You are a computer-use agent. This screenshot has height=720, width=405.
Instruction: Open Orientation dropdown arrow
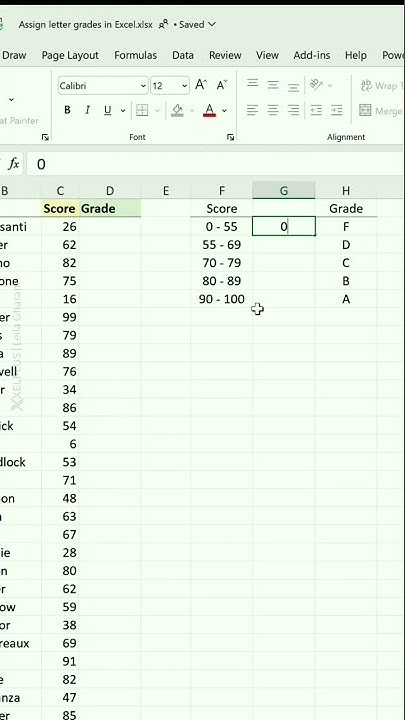[329, 85]
